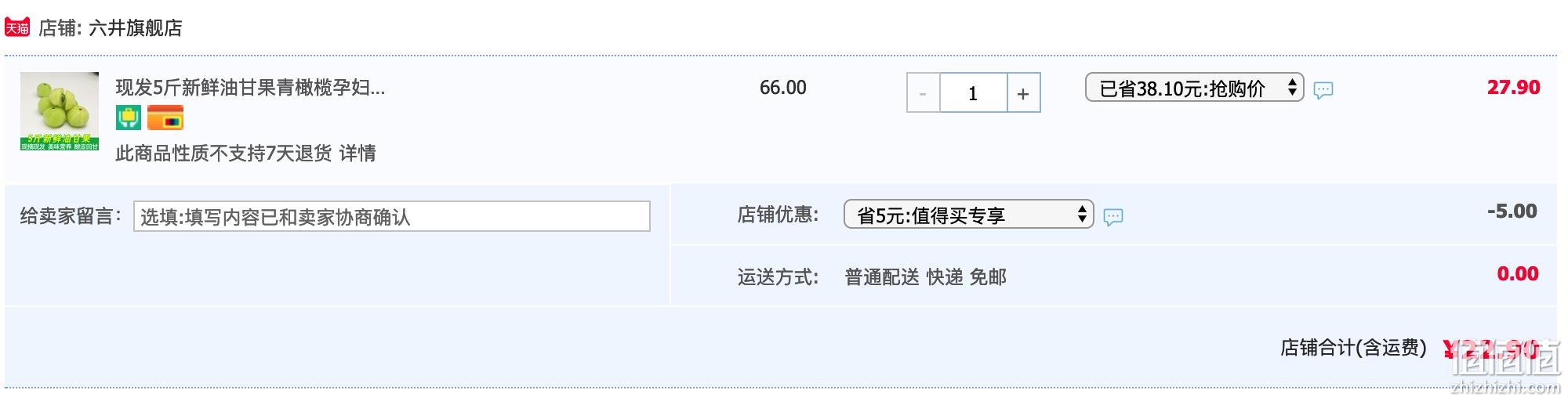
Task: Click chat bubble icon beside 抢购价 dropdown
Action: (x=1323, y=90)
